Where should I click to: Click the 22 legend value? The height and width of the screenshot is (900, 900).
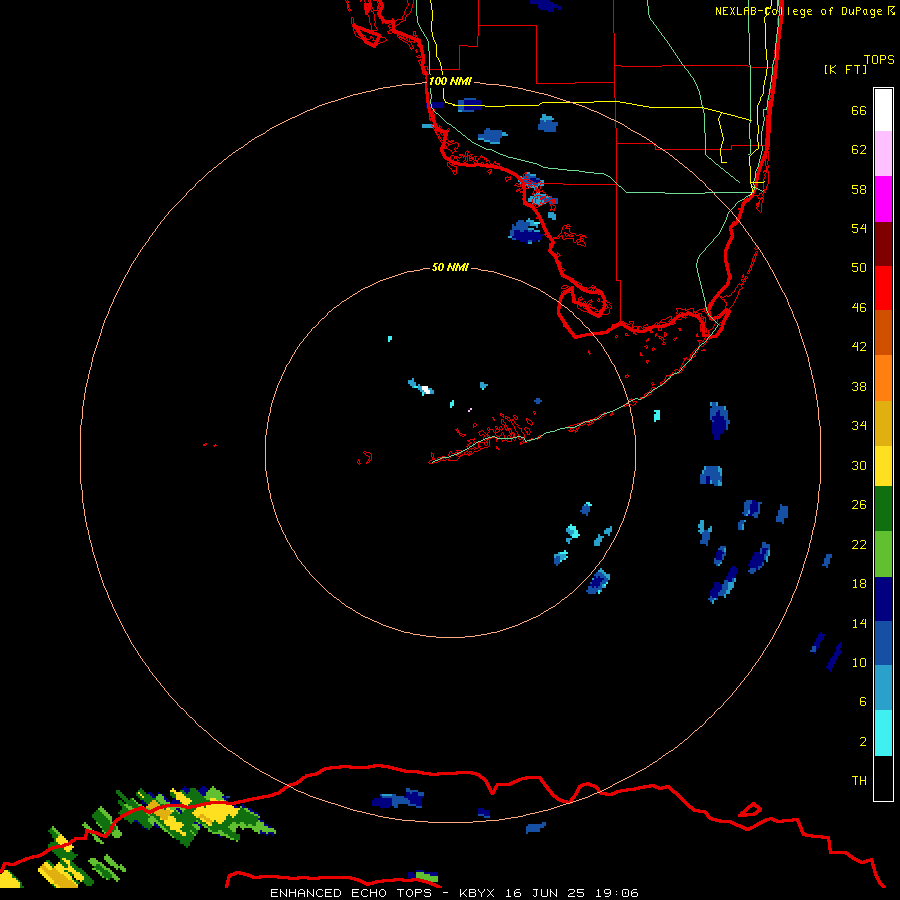point(859,544)
